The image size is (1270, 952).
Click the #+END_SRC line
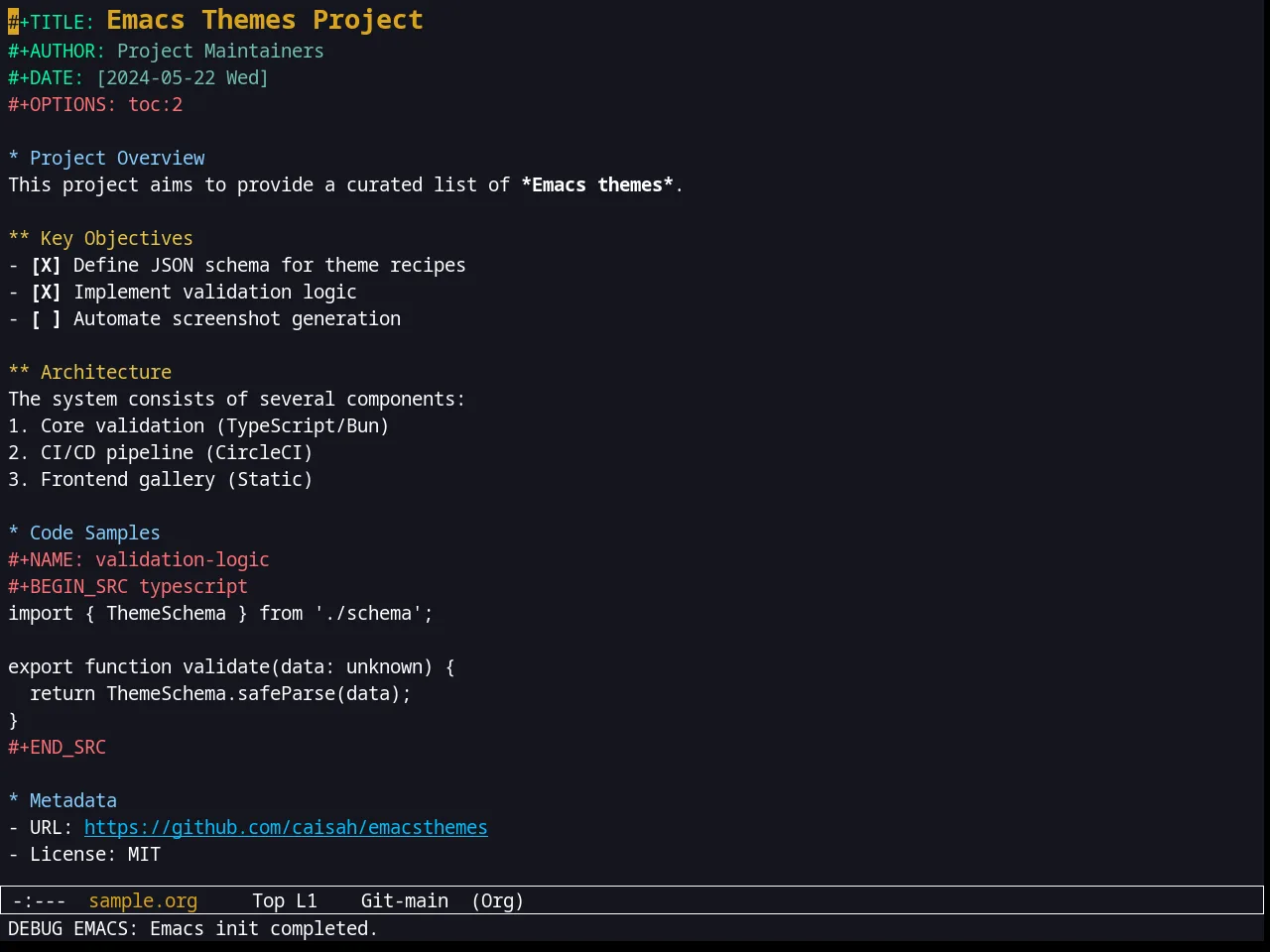(57, 748)
